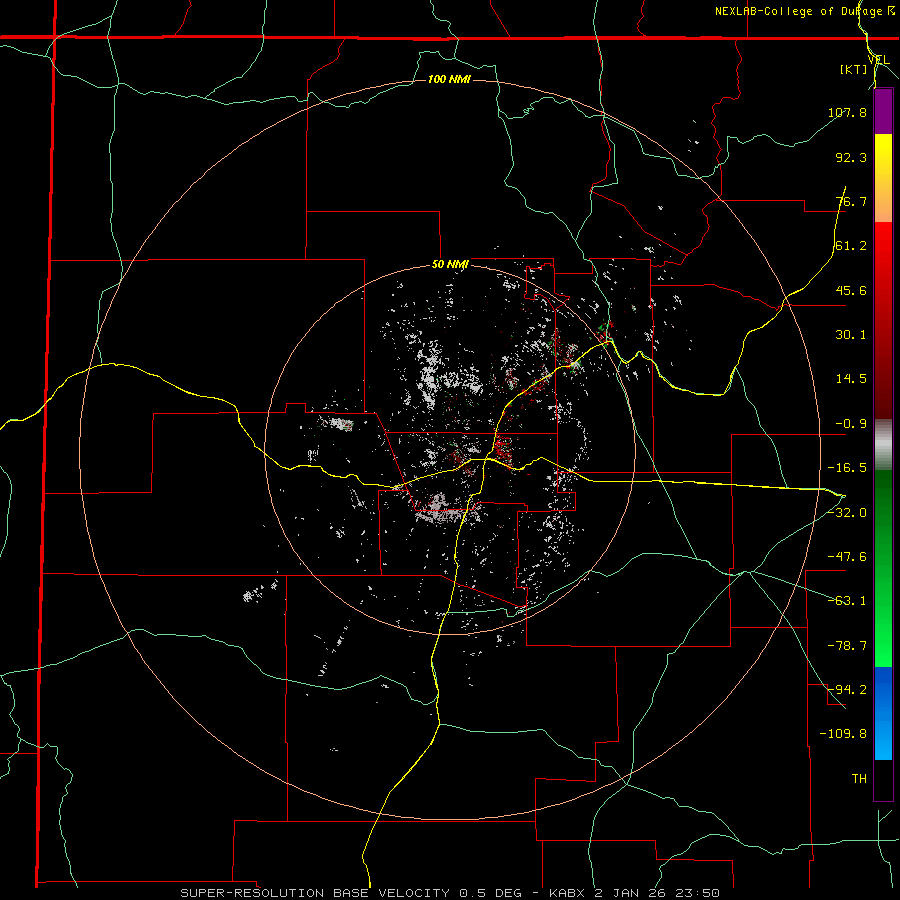Click the 30.1 legend value

pos(851,335)
